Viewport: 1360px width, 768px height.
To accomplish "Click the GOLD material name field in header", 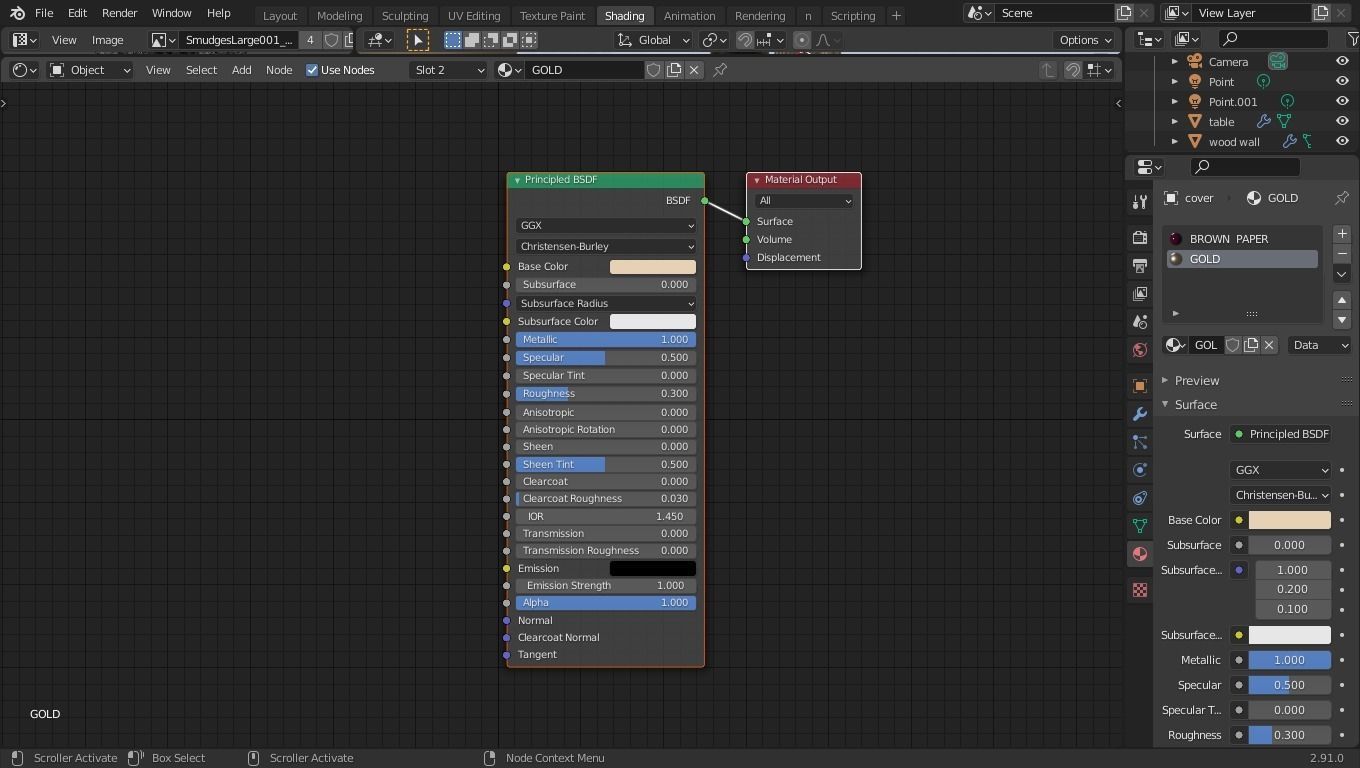I will tap(586, 70).
